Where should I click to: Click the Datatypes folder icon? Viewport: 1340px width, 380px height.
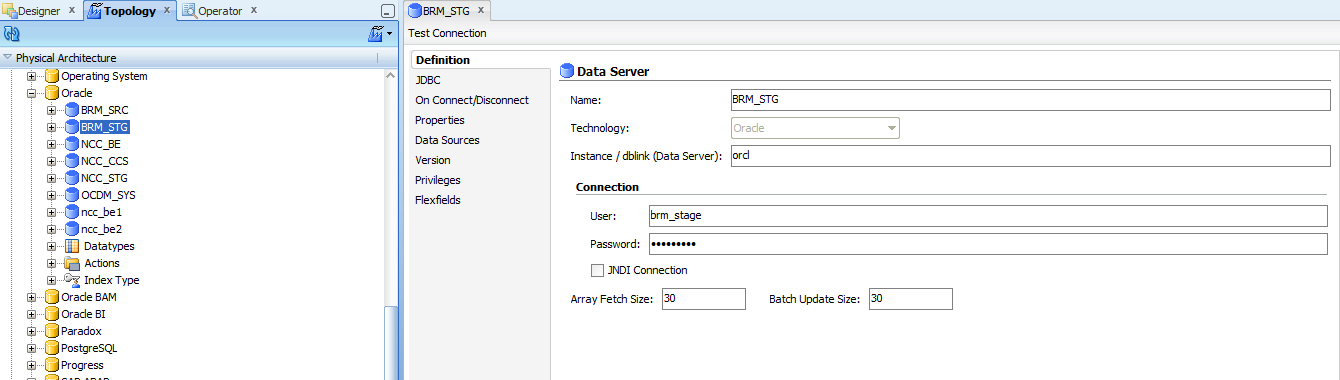72,246
